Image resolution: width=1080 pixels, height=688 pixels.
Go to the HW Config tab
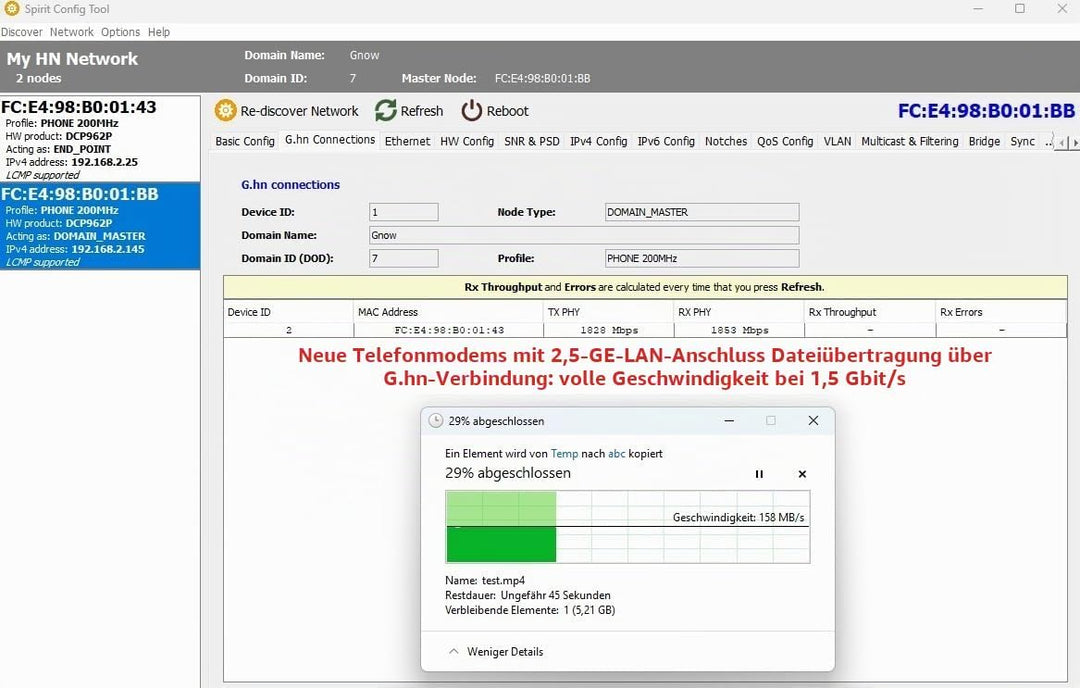coord(467,141)
